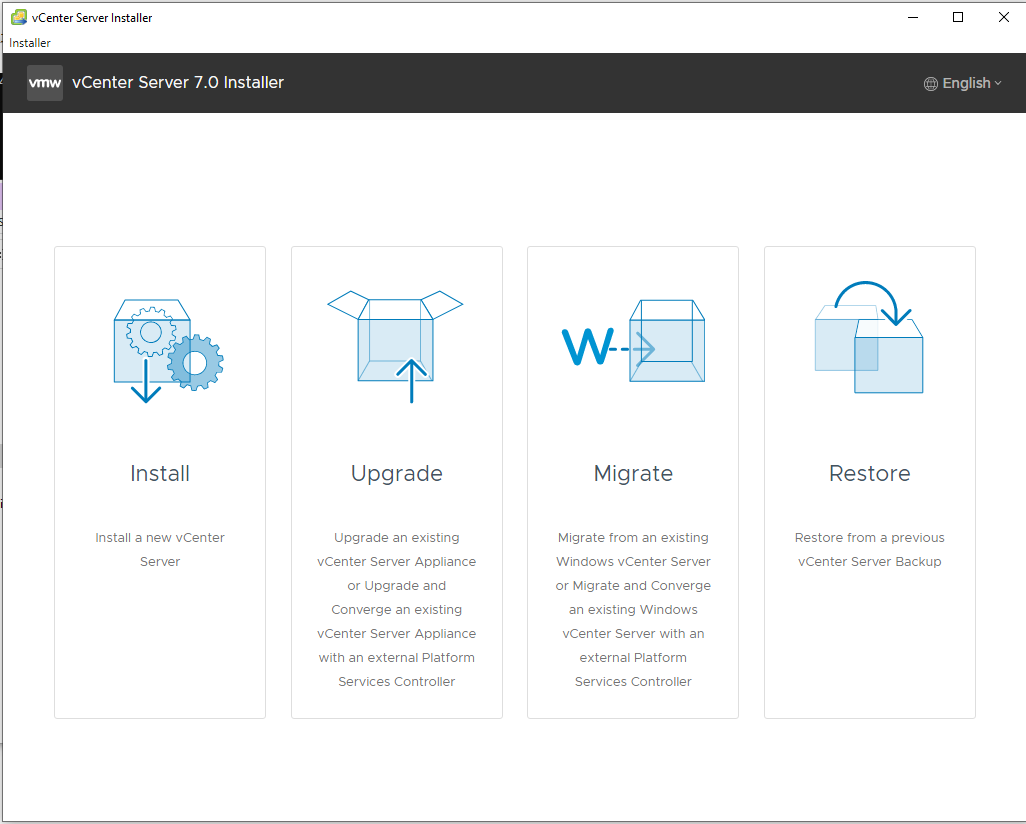Click the Install gears-and-box icon
The image size is (1026, 824).
[168, 351]
